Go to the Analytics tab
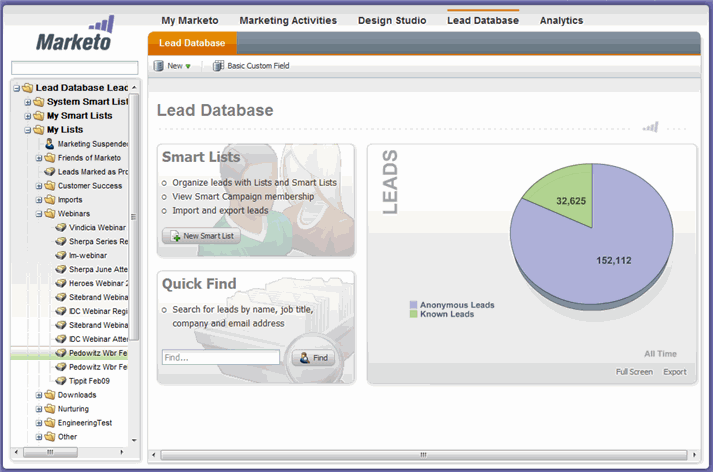Screen dimensions: 713x472 561,20
